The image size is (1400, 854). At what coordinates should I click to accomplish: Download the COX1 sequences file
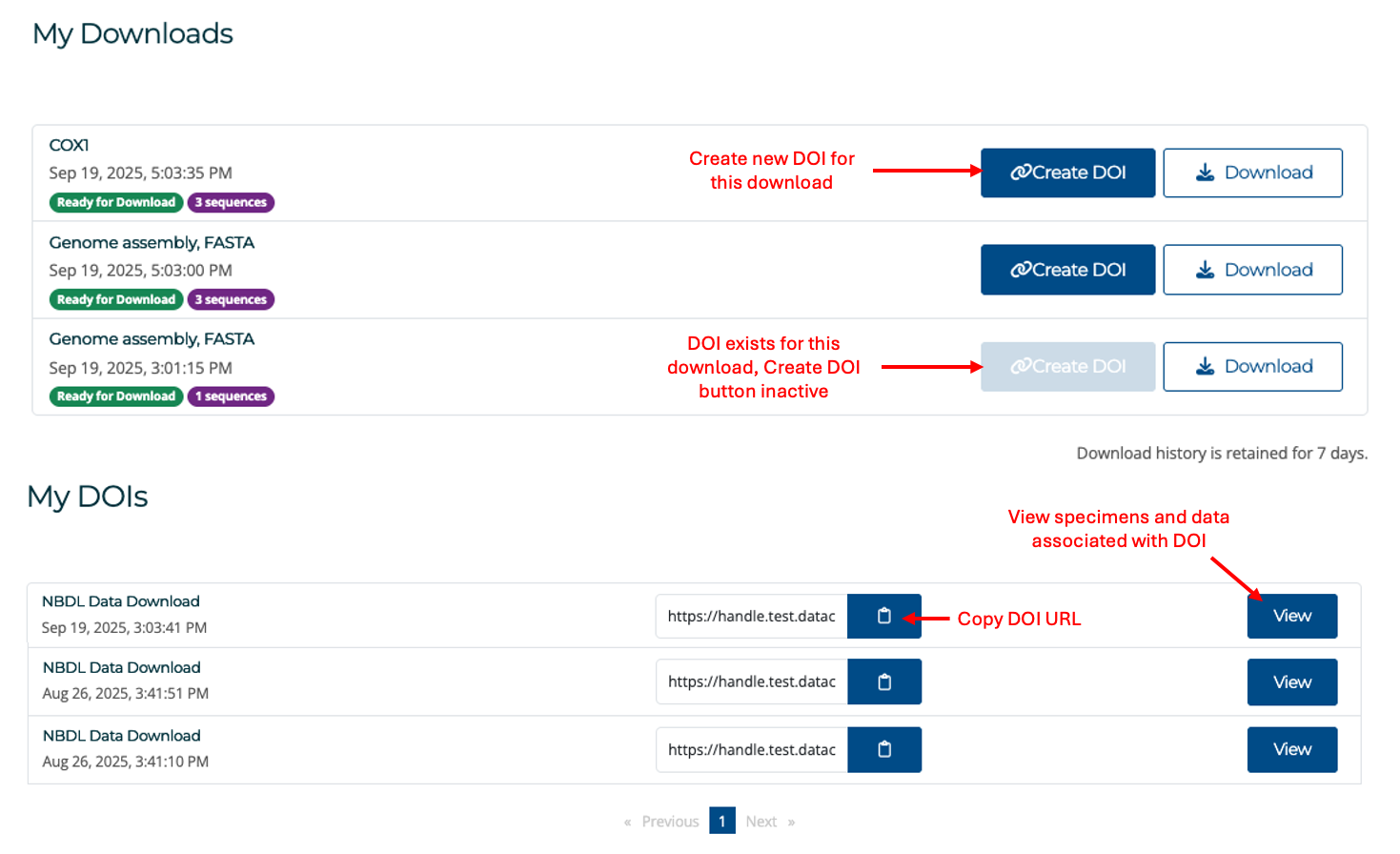pos(1252,173)
